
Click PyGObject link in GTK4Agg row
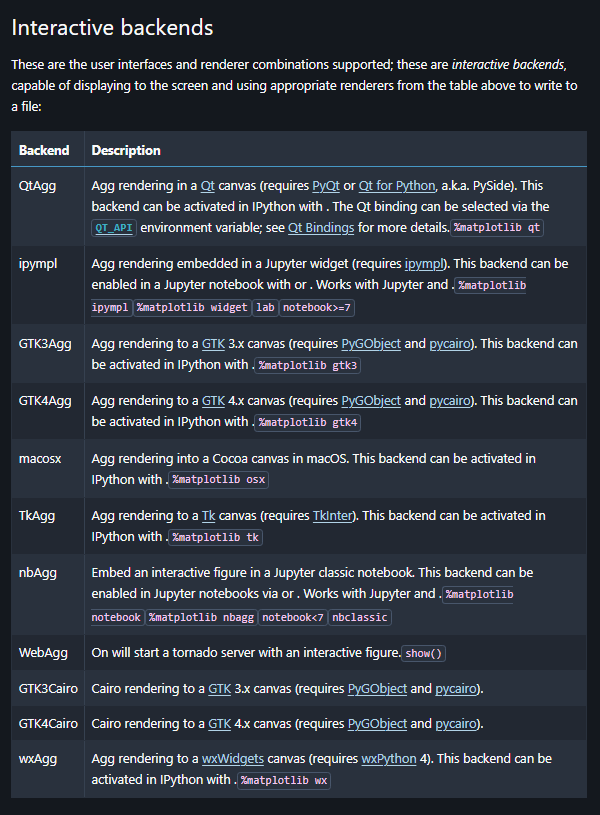click(x=371, y=400)
